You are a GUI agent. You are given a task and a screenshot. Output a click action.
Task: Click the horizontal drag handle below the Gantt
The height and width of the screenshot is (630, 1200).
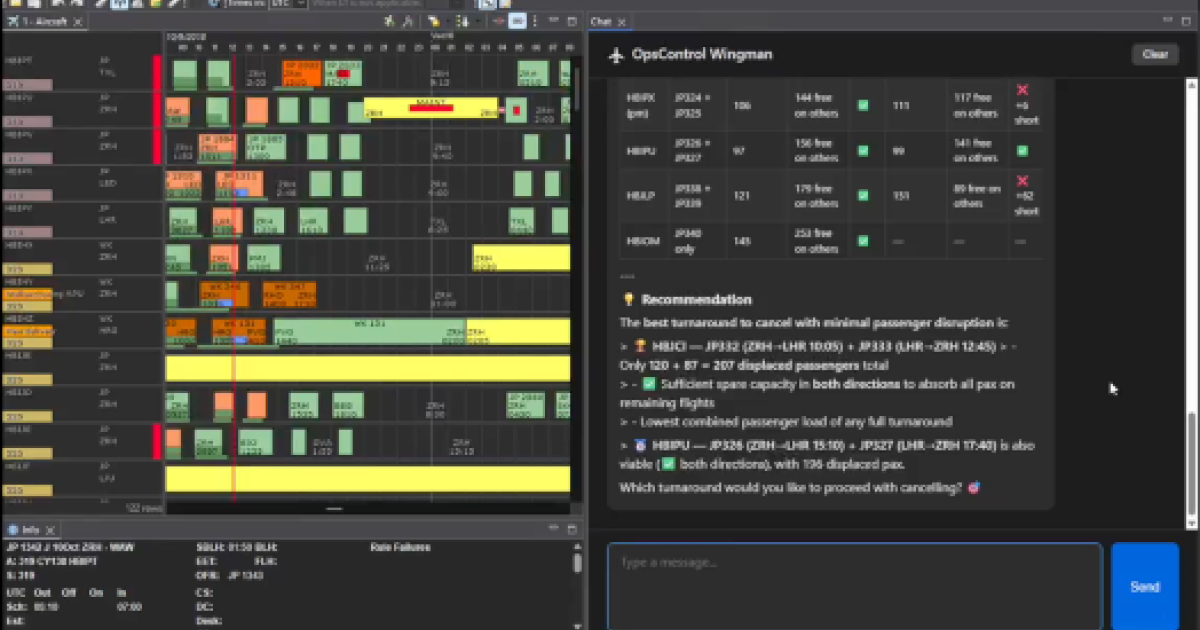pos(334,509)
